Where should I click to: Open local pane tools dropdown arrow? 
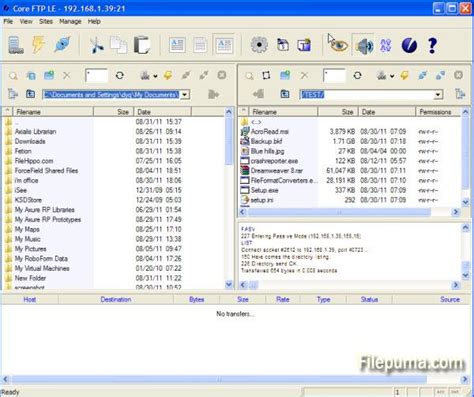155,76
